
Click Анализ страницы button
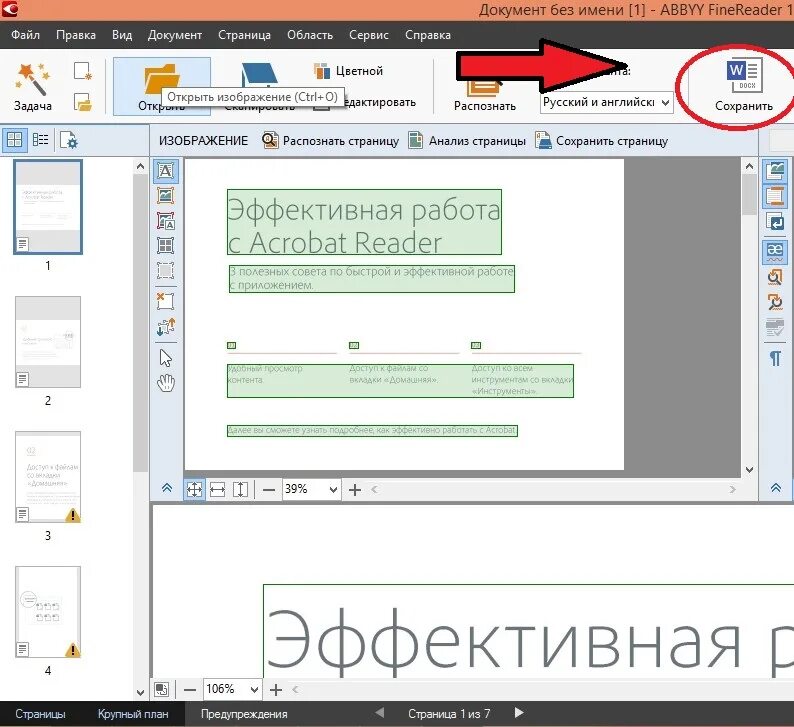tap(467, 141)
